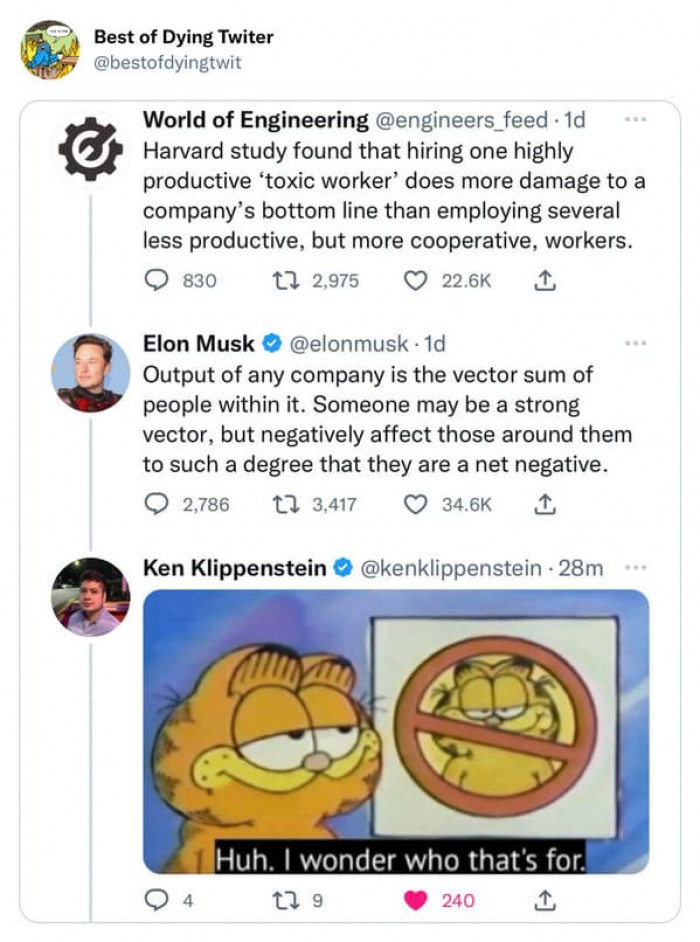Screen dimensions: 700x942
Task: Open the Garfield meme image
Action: (396, 731)
